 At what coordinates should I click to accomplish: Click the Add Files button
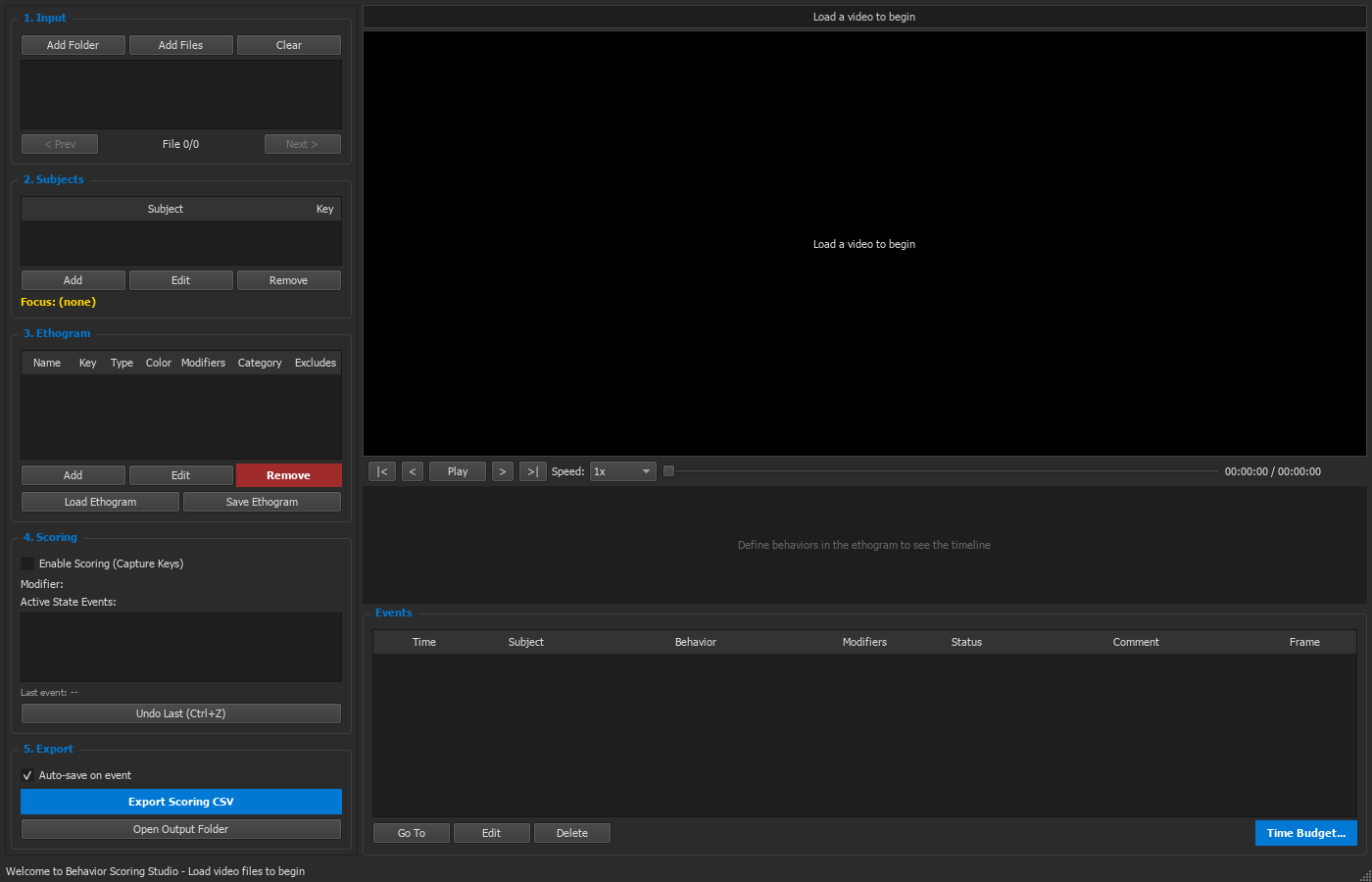tap(181, 45)
